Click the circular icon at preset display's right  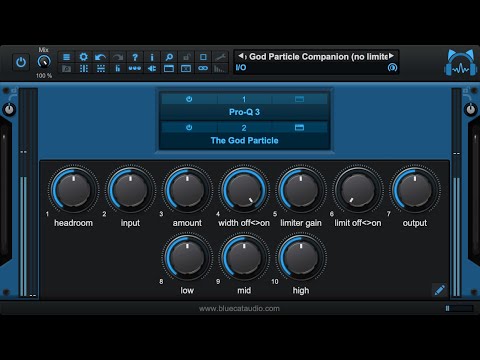(x=392, y=68)
